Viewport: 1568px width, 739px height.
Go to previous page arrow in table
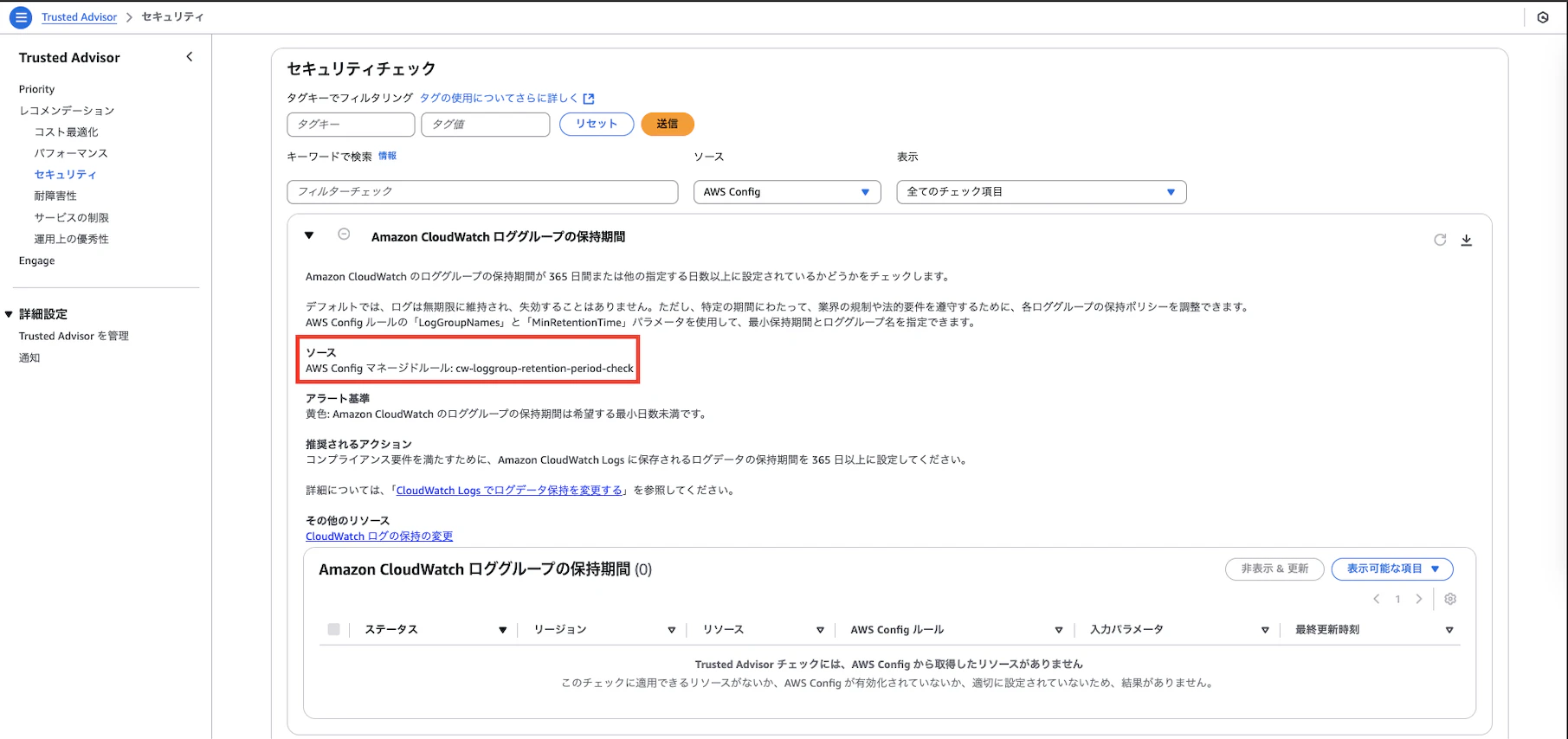[x=1377, y=599]
